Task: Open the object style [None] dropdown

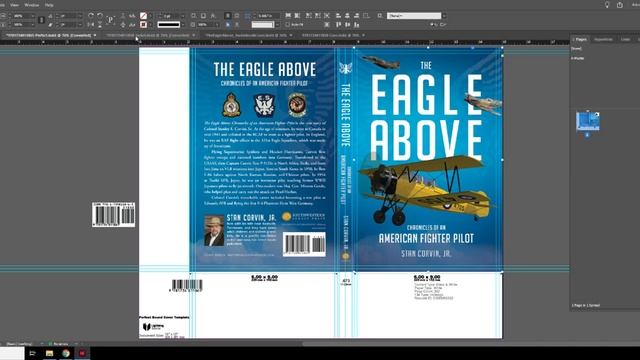Action: pyautogui.click(x=444, y=16)
